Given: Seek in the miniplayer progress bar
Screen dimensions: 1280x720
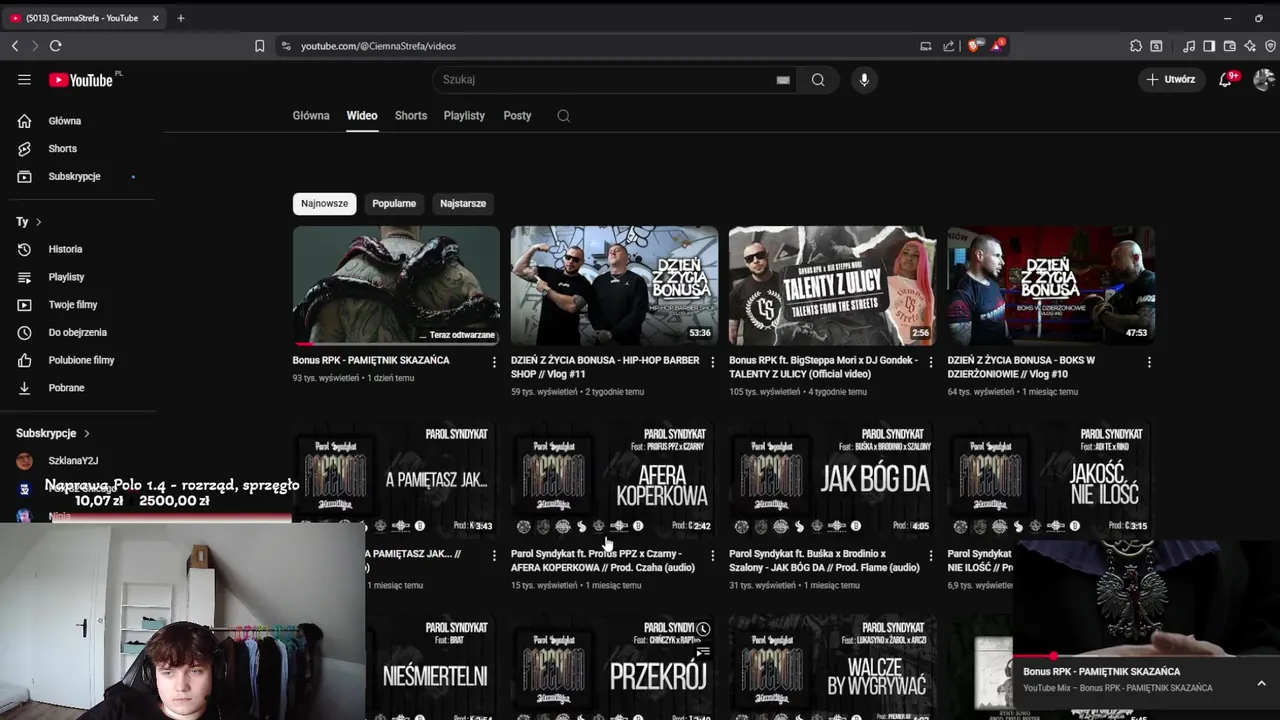Looking at the screenshot, I should click(x=1146, y=658).
